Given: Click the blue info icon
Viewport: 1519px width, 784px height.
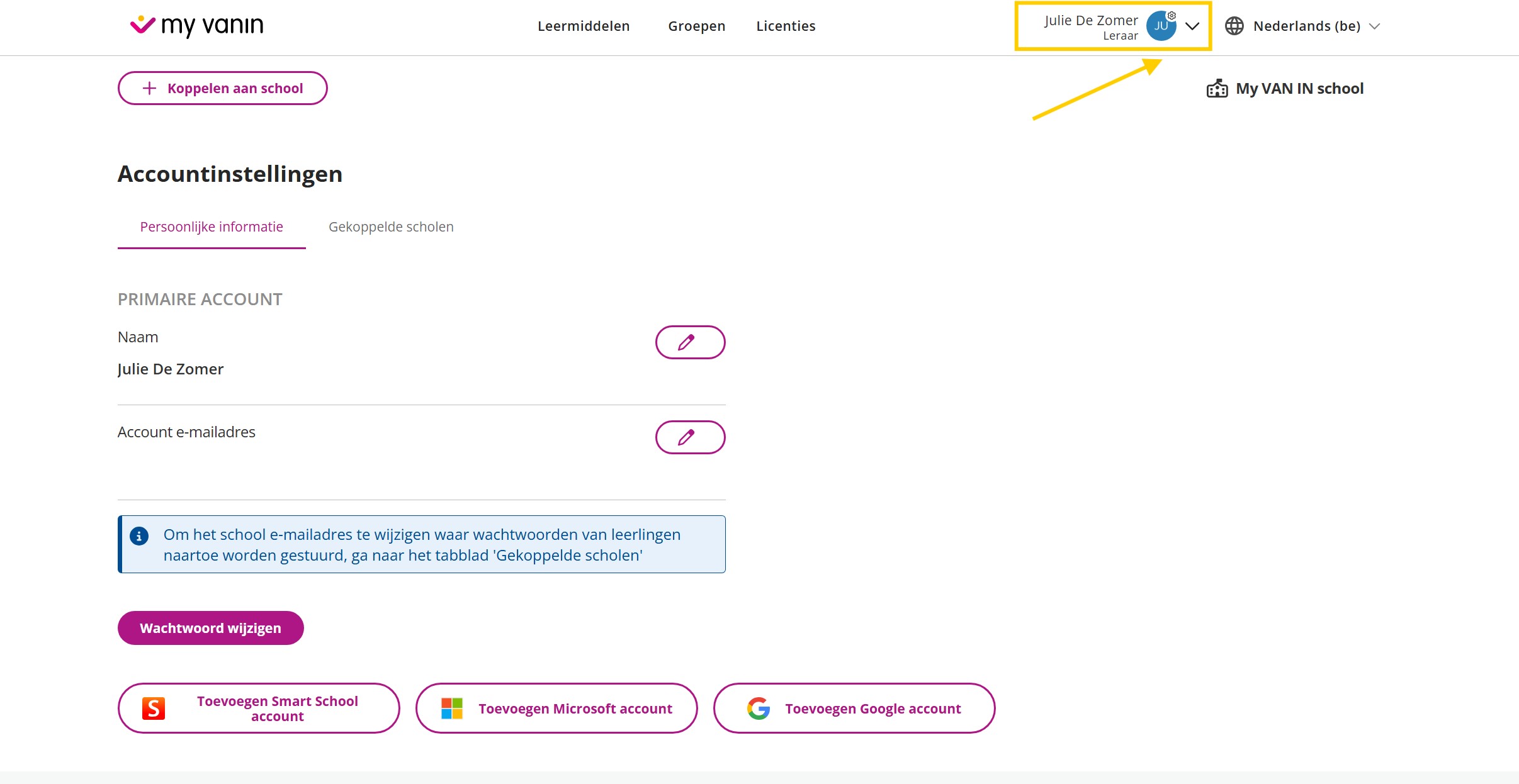Looking at the screenshot, I should (x=139, y=536).
